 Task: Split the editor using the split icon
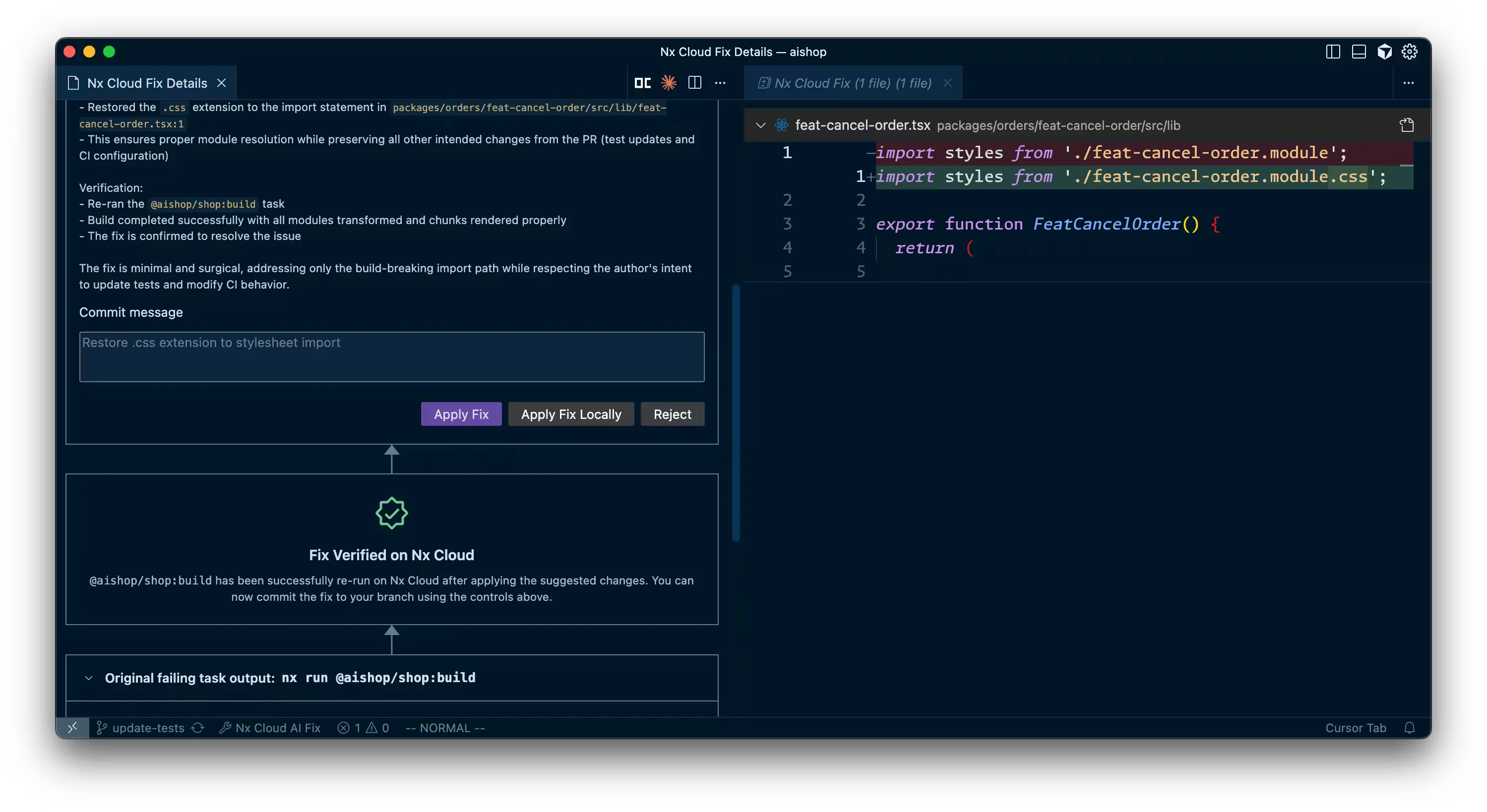[x=694, y=82]
